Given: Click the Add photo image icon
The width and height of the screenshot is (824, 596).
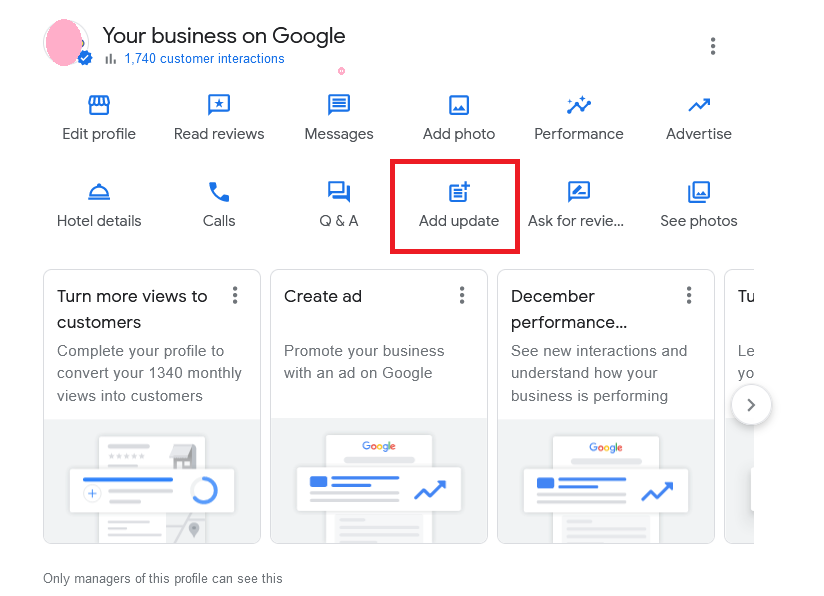Looking at the screenshot, I should [x=459, y=105].
